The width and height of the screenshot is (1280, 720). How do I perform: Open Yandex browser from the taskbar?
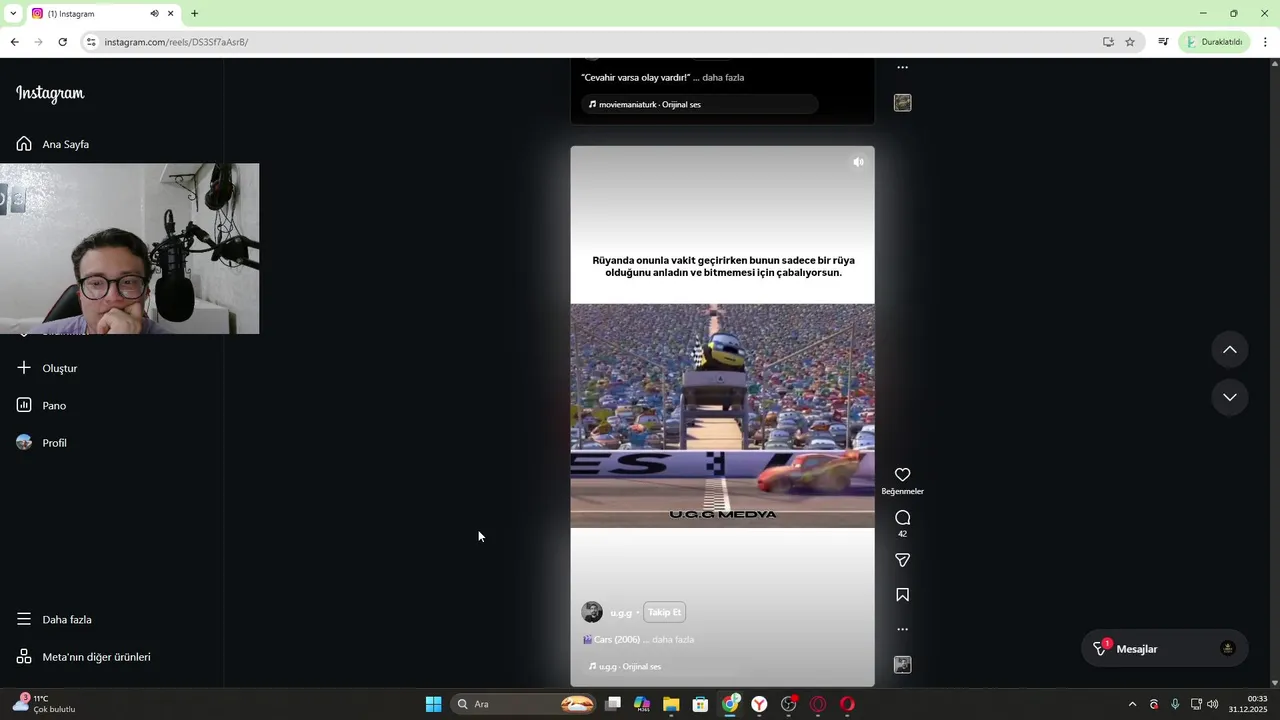click(x=760, y=704)
